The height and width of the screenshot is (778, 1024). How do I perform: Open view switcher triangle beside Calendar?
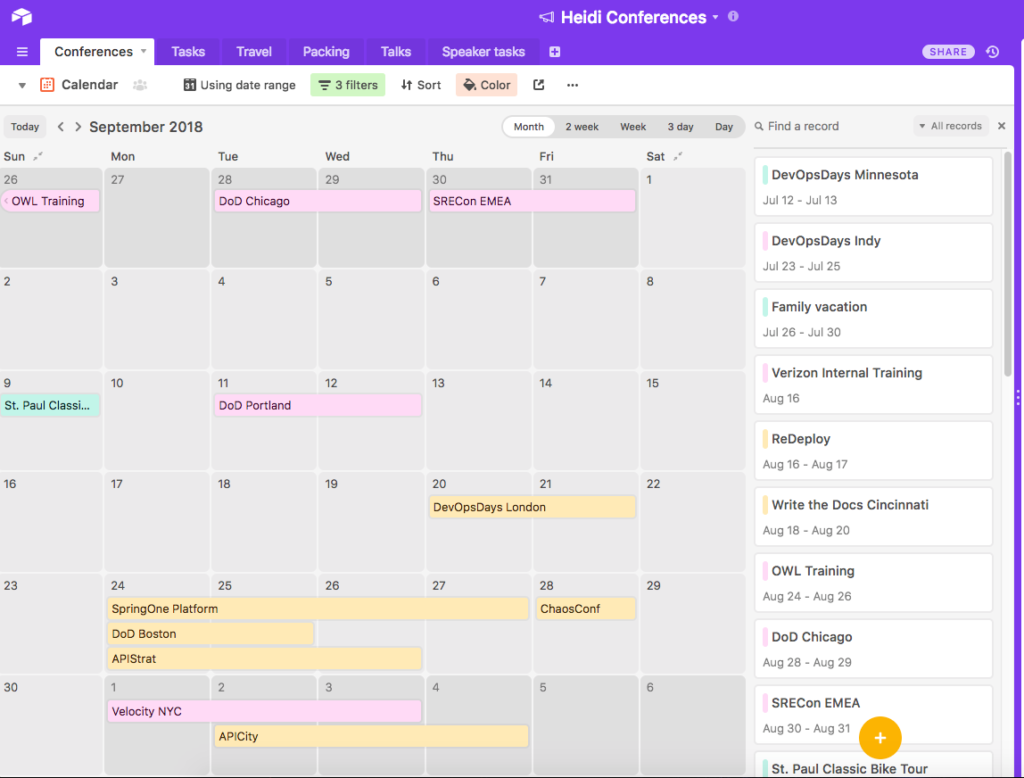(x=22, y=85)
